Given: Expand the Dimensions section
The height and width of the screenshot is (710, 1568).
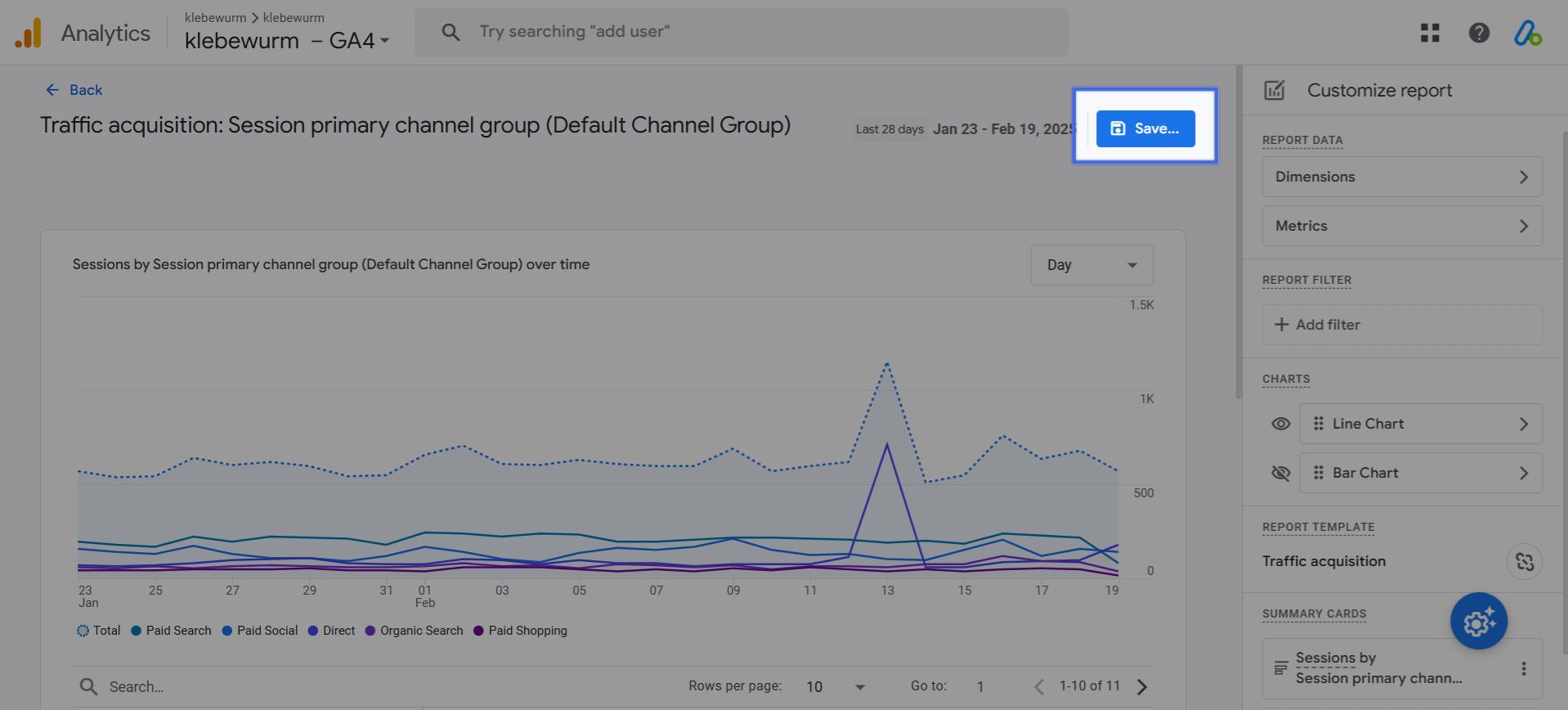Looking at the screenshot, I should (x=1402, y=177).
